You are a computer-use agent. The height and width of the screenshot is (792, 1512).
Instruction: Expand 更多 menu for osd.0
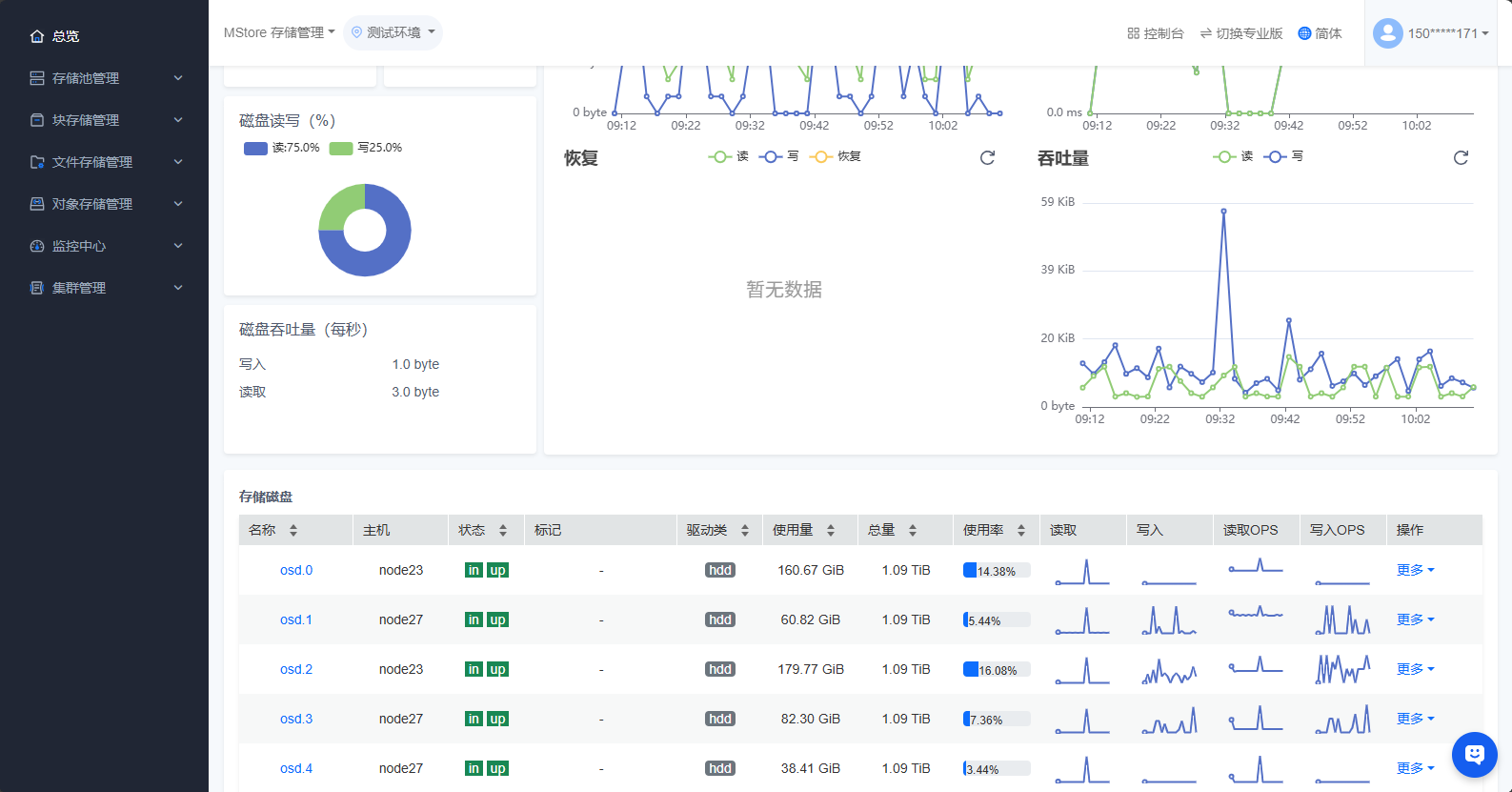[1415, 570]
